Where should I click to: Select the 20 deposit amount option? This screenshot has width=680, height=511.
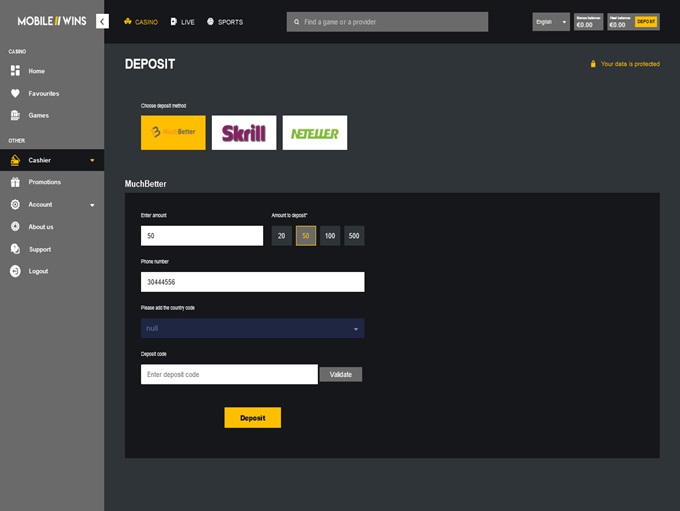coord(282,236)
